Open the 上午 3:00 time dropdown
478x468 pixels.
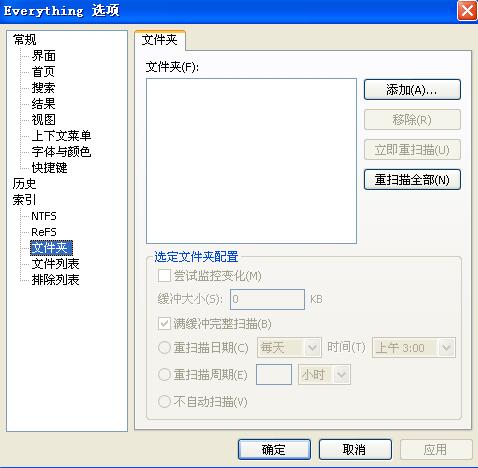[414, 348]
